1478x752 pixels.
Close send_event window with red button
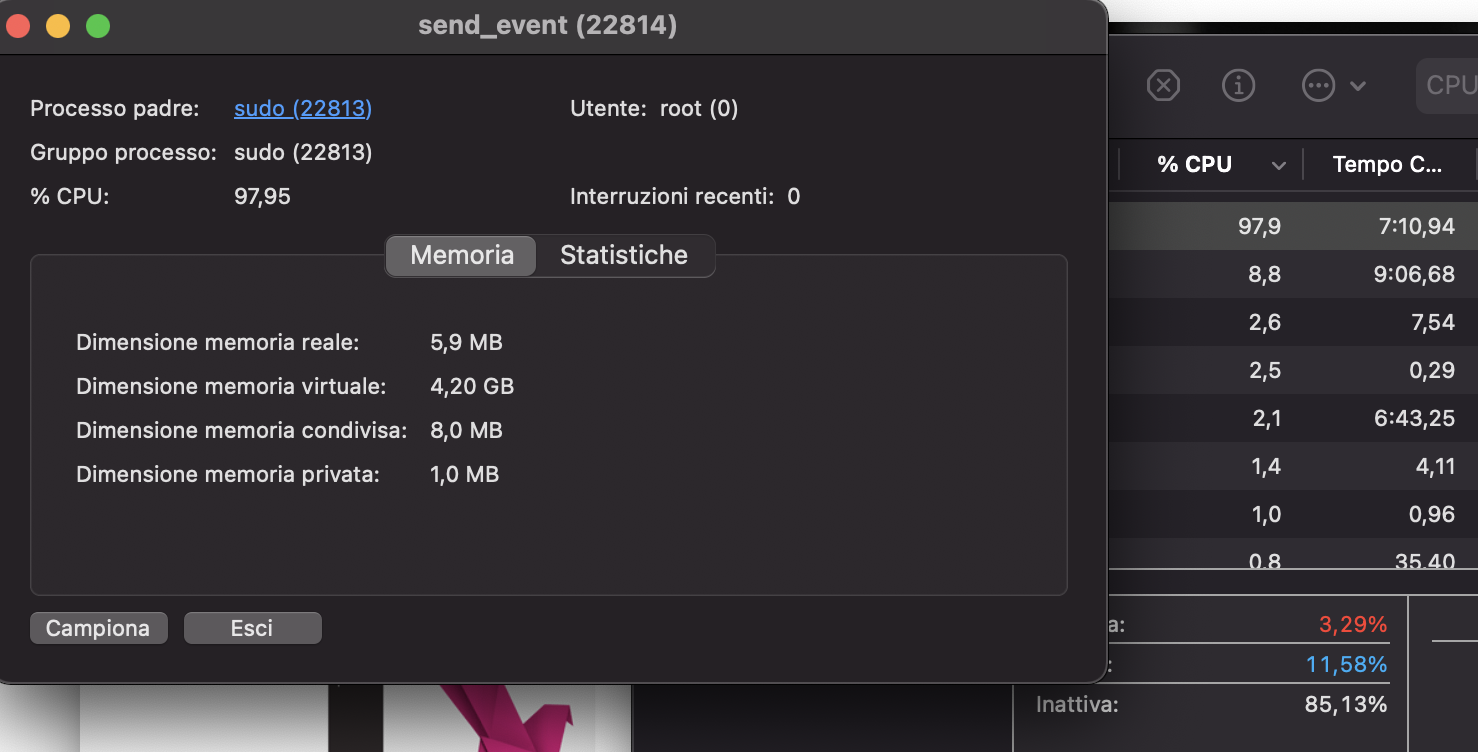18,26
